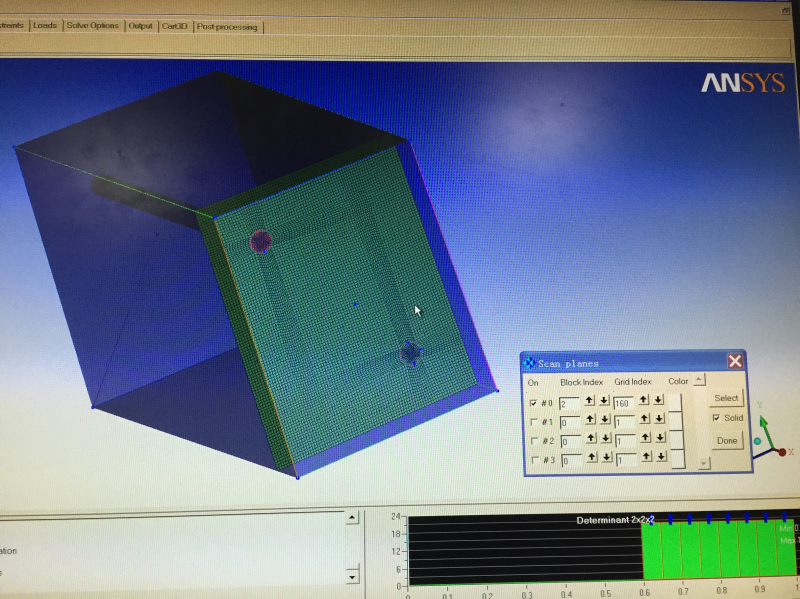Switch to the Solve Options tab
The image size is (800, 599).
92,26
